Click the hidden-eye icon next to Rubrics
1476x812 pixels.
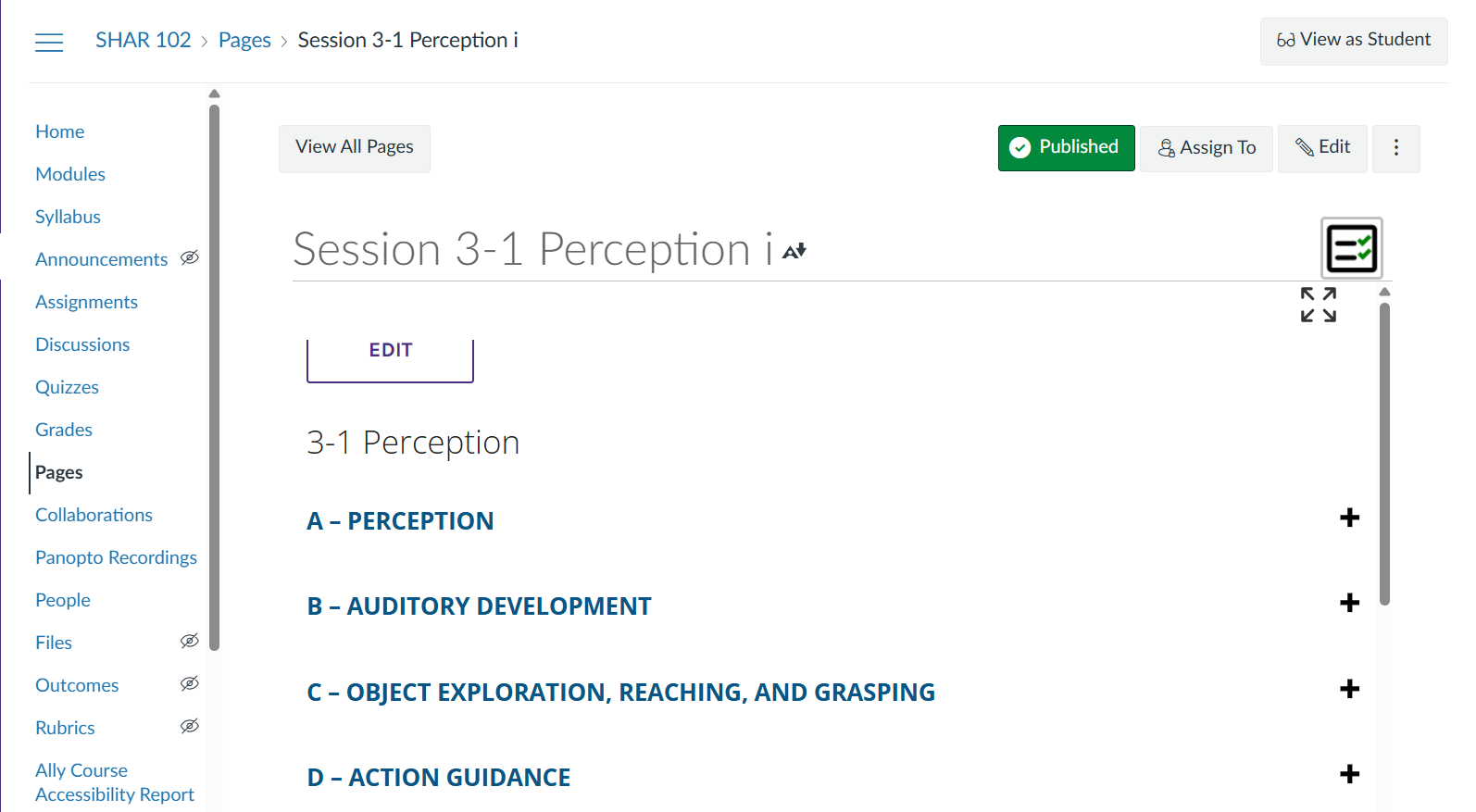click(x=190, y=727)
